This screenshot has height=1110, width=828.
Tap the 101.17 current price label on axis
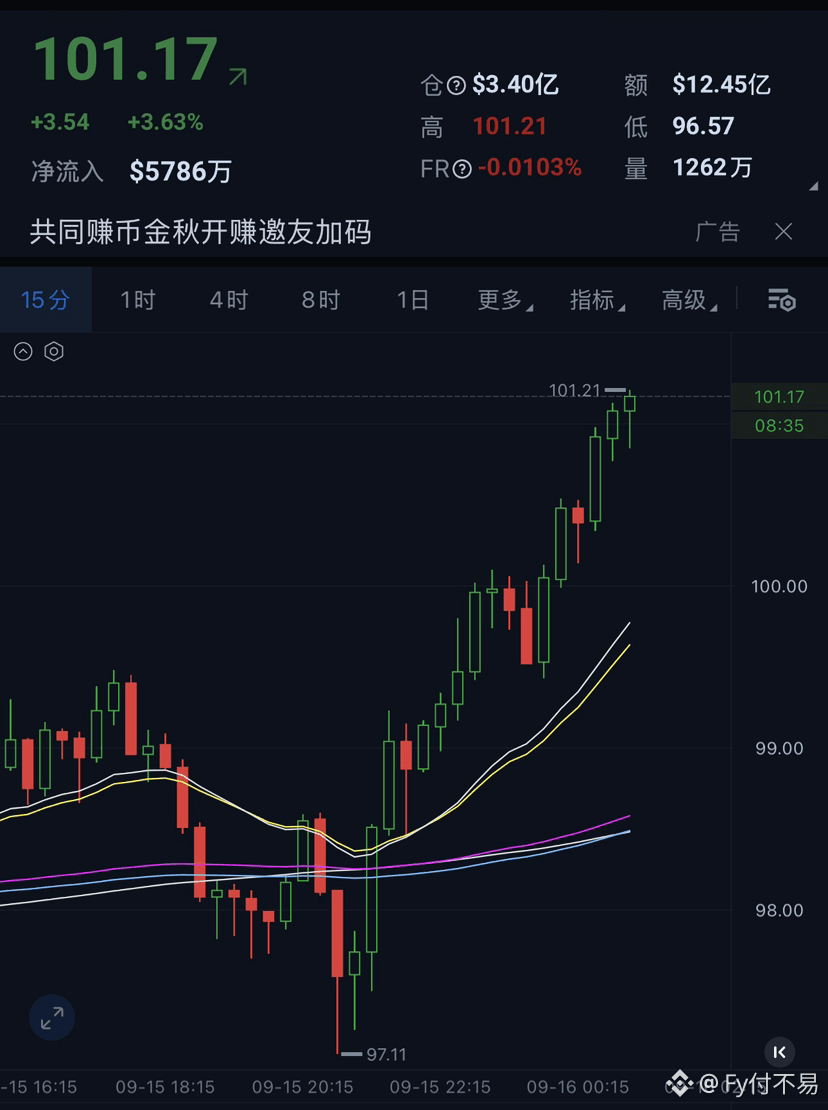coord(778,396)
